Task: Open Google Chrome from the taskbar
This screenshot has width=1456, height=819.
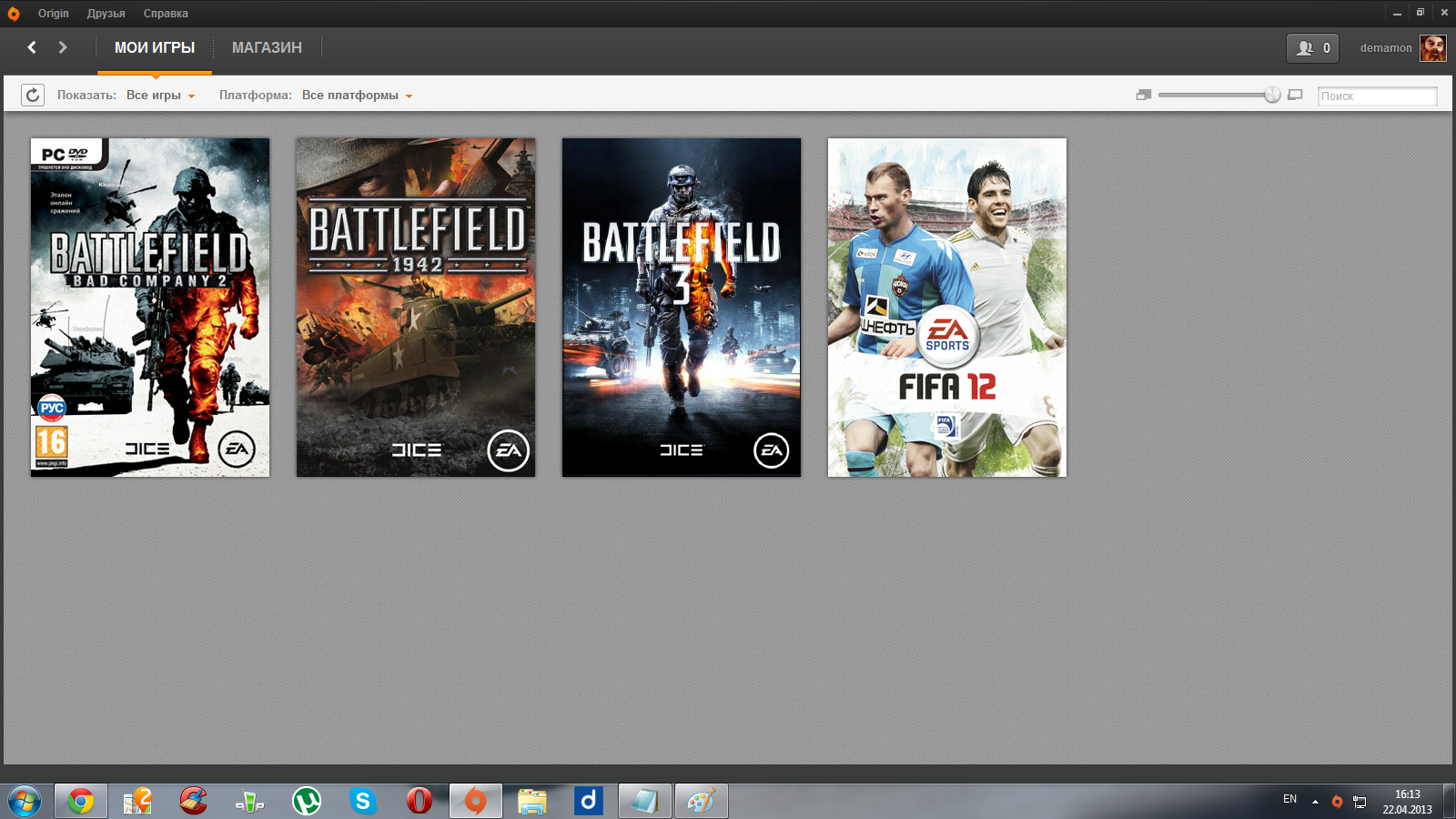Action: click(x=81, y=802)
